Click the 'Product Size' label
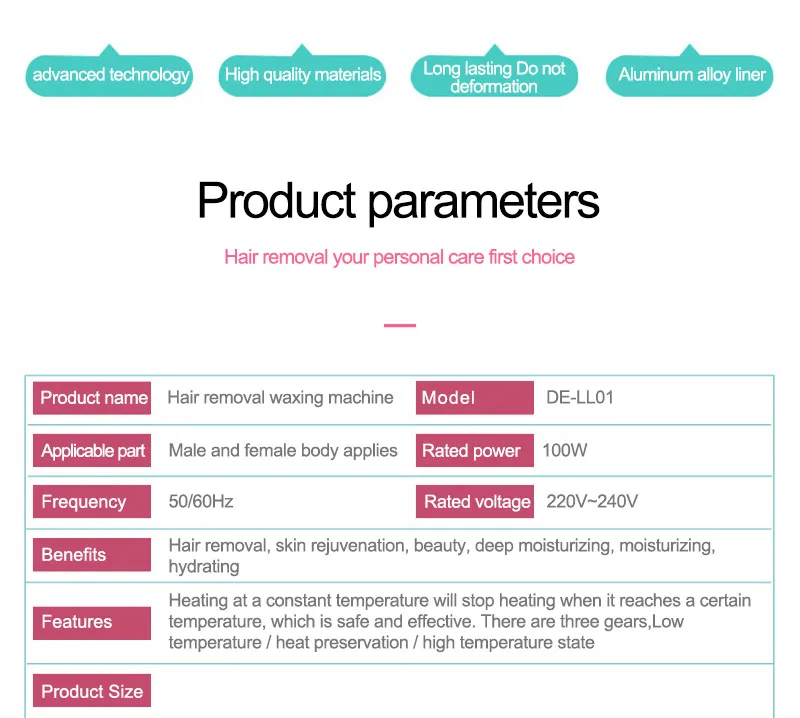Screen dimensions: 800x718 tap(92, 690)
